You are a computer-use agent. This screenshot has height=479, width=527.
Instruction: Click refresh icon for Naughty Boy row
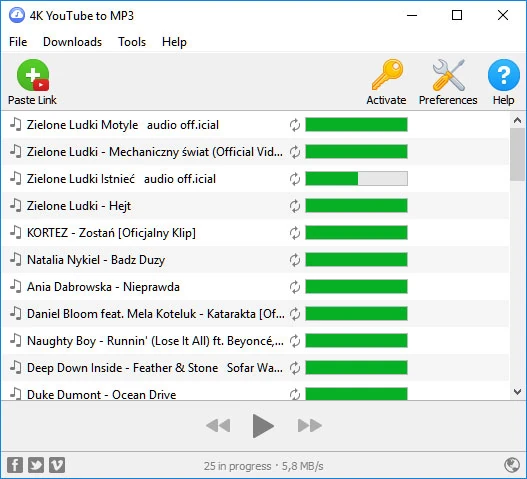click(295, 341)
